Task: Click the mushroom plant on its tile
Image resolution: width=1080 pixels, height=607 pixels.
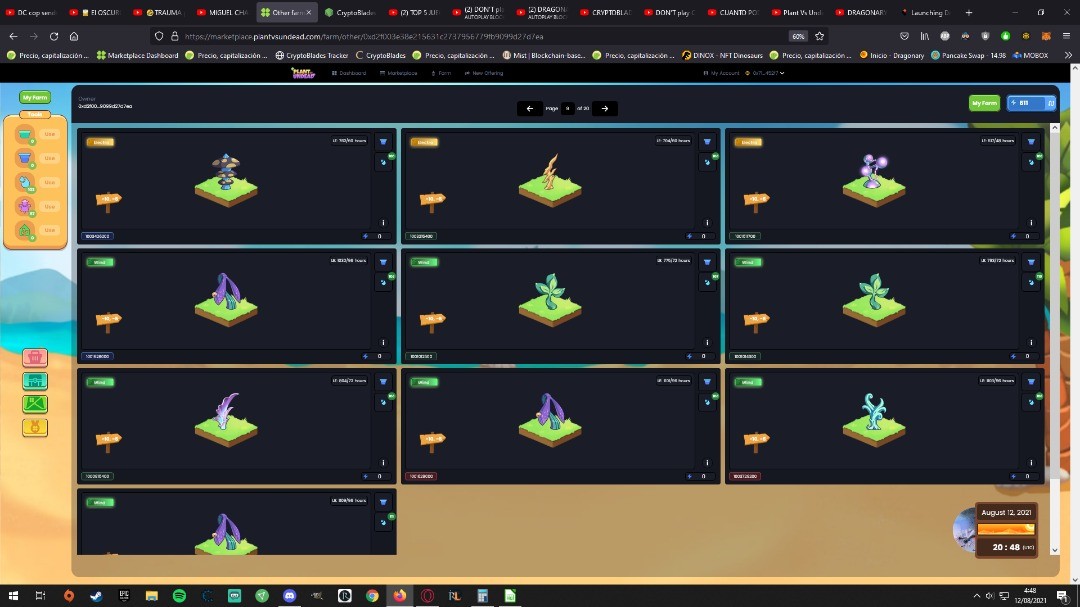Action: pos(226,172)
